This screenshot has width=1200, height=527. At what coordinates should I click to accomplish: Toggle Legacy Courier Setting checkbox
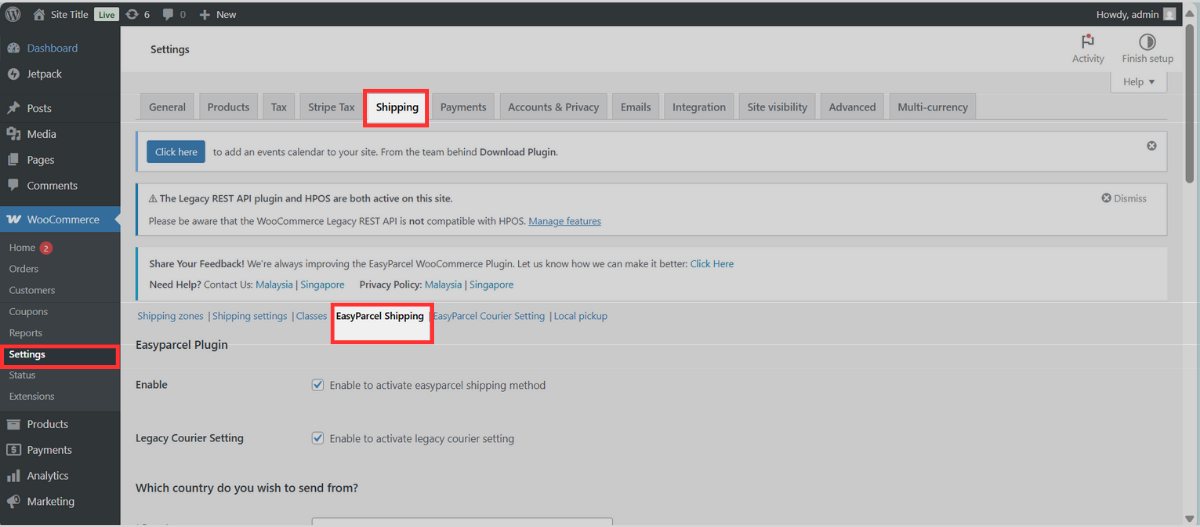[318, 438]
